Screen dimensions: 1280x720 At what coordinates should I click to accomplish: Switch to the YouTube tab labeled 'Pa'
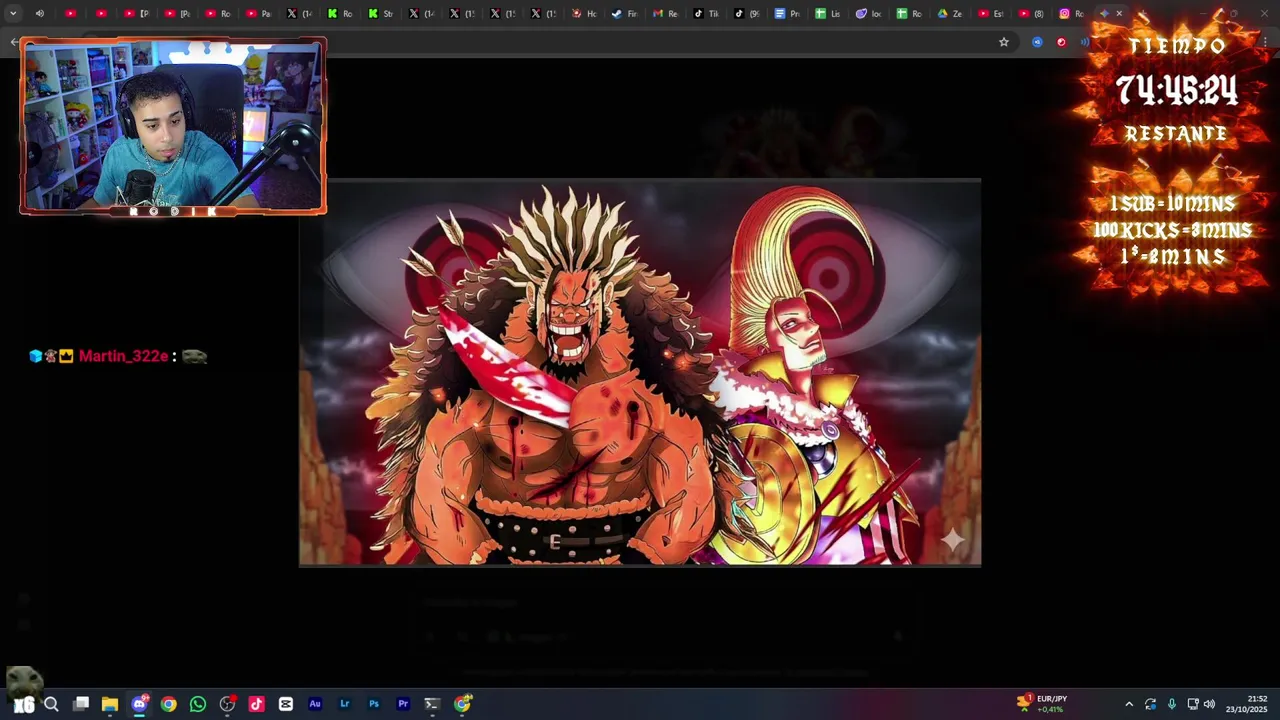tap(259, 14)
